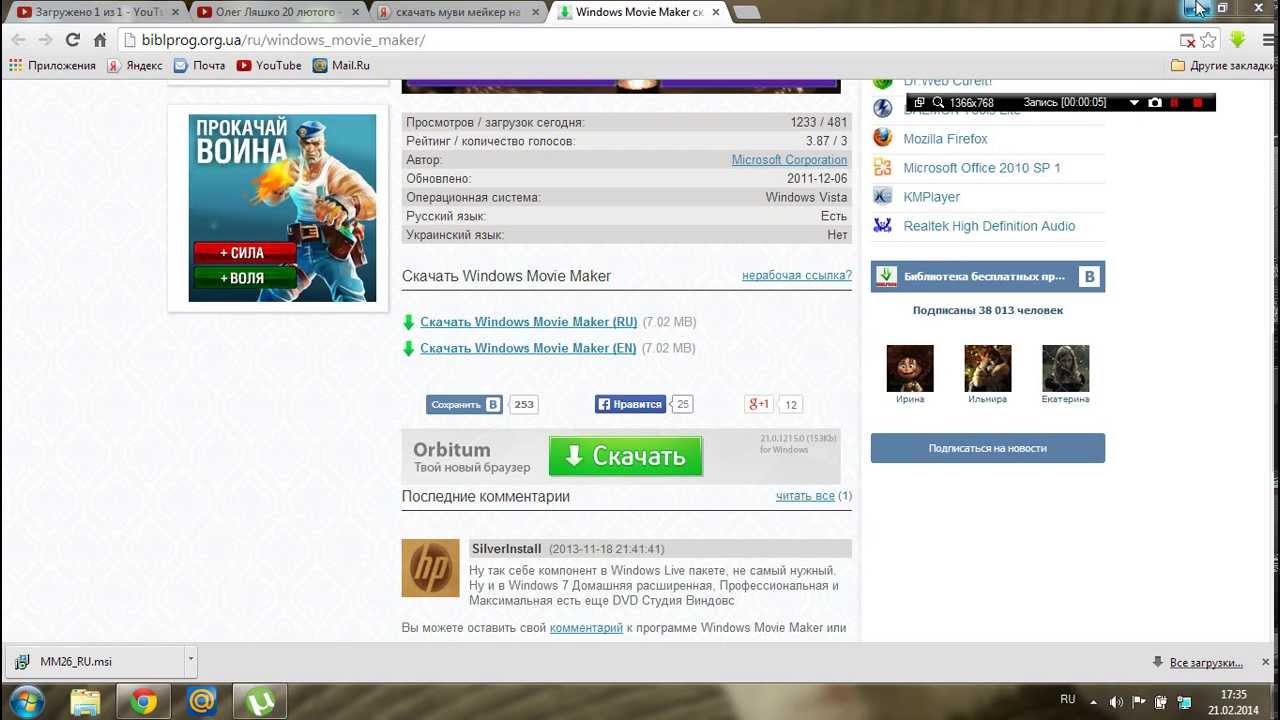Image resolution: width=1280 pixels, height=720 pixels.
Task: Open the Яндекс bookmark
Action: [x=134, y=65]
